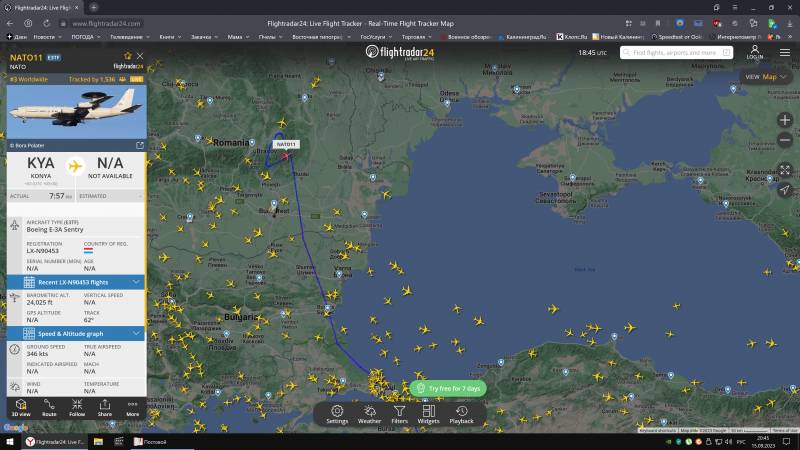Open a new browser tab
Image resolution: width=800 pixels, height=450 pixels.
[x=94, y=8]
